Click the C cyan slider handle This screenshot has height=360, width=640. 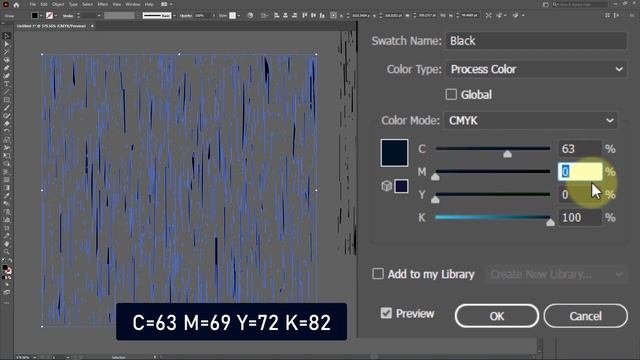[x=507, y=154]
